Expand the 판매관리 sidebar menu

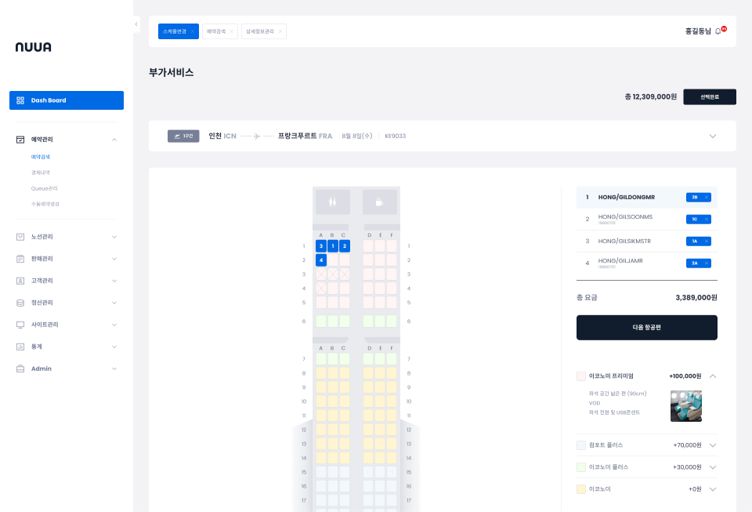(114, 259)
